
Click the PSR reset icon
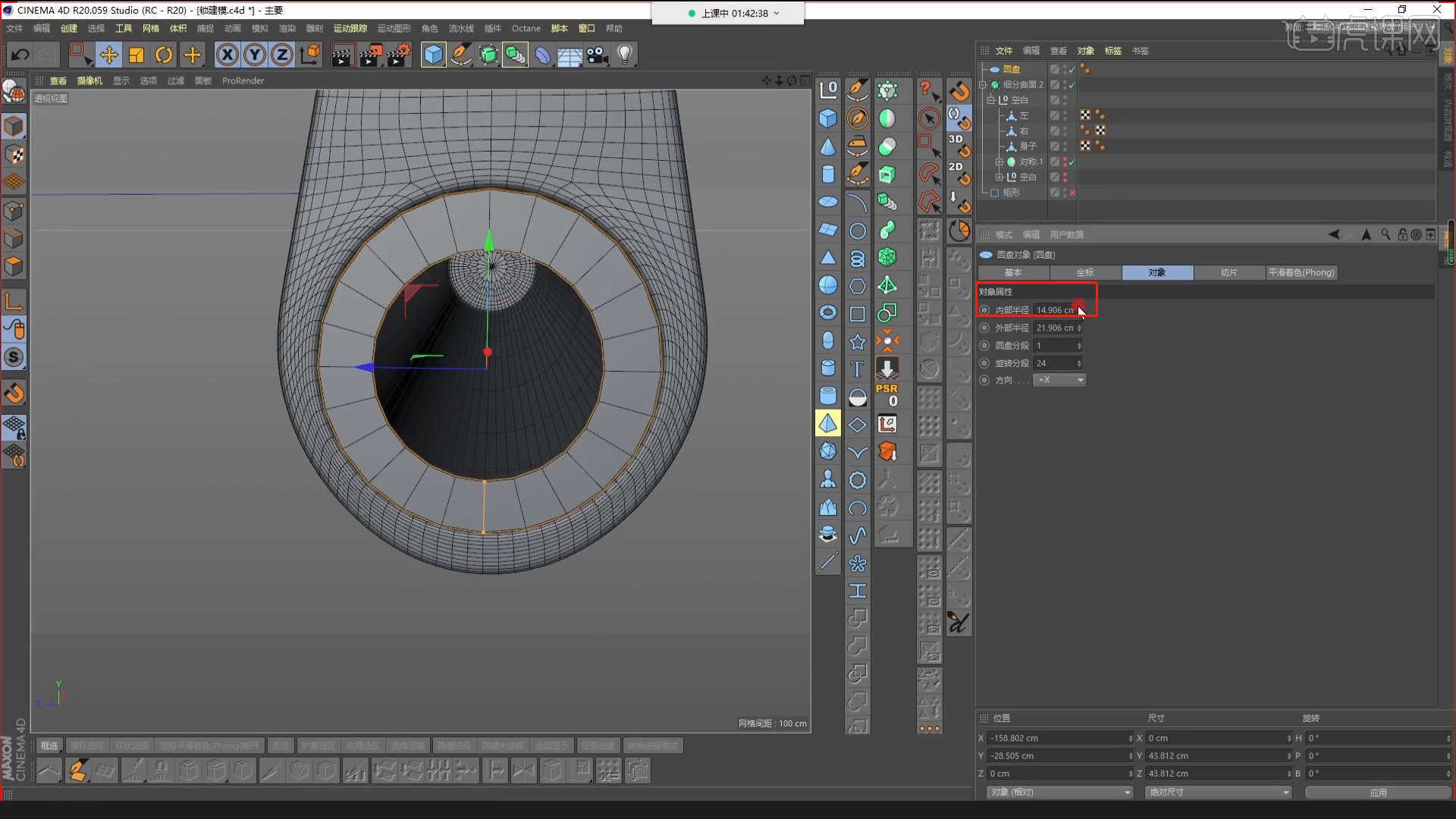887,395
